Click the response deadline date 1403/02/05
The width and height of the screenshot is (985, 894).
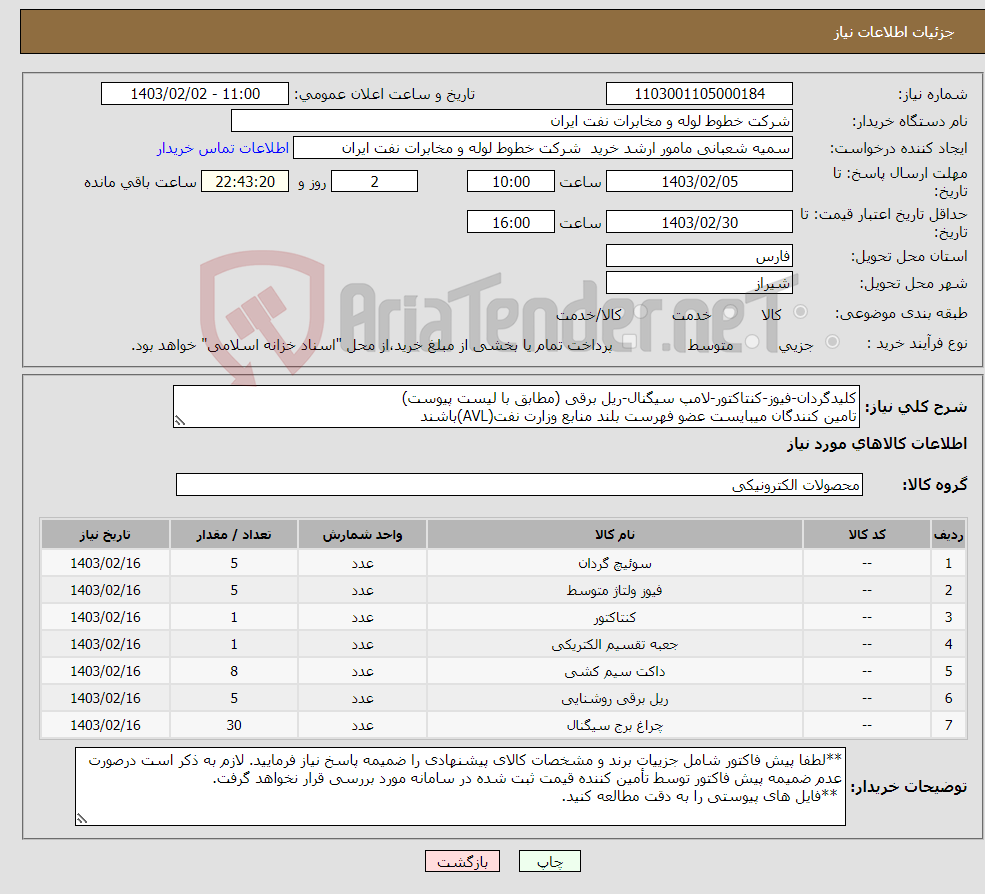pyautogui.click(x=699, y=182)
